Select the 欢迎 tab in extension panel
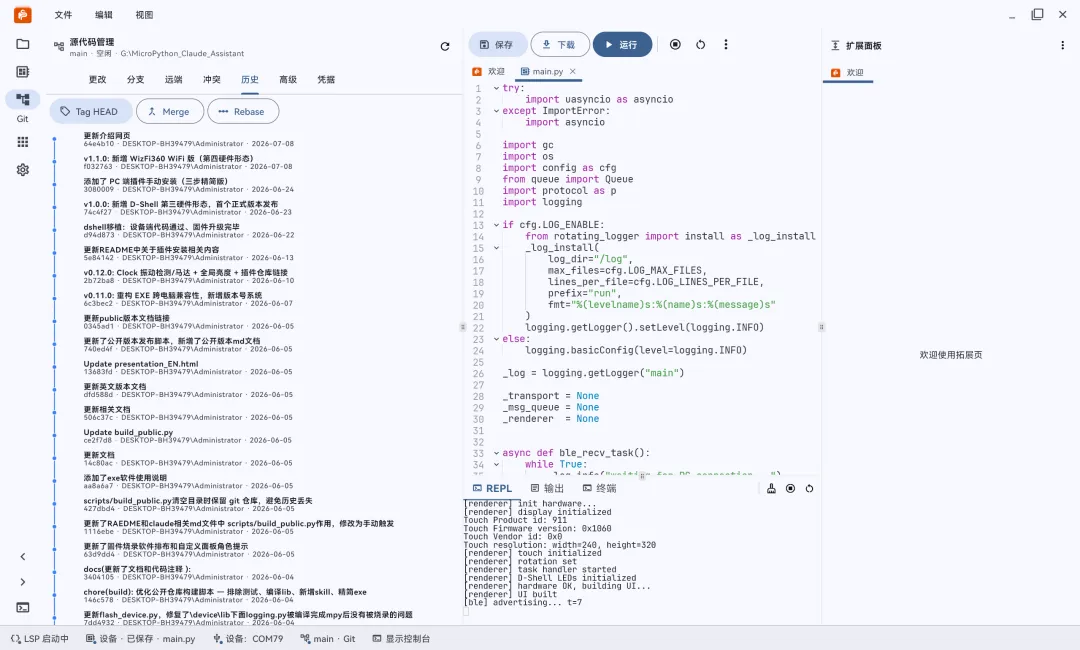The height and width of the screenshot is (650, 1080). (848, 72)
